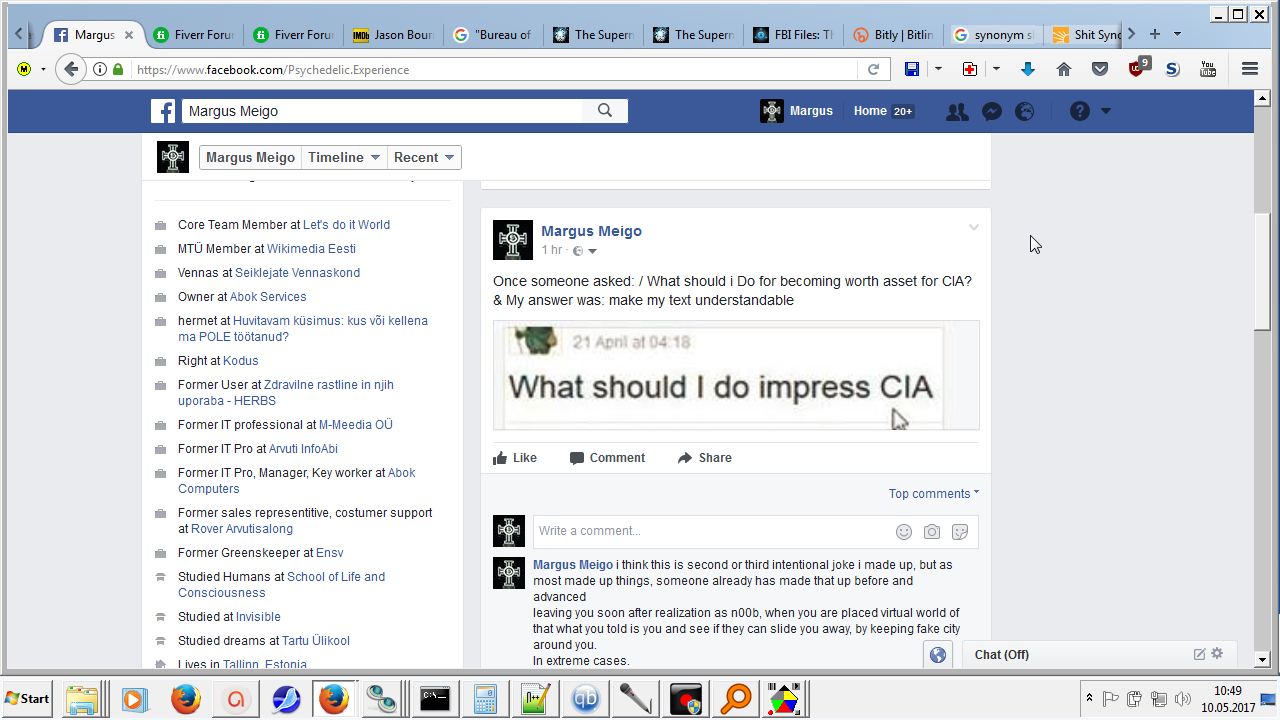Open the Top comments sort dropdown
The height and width of the screenshot is (720, 1280).
point(934,494)
